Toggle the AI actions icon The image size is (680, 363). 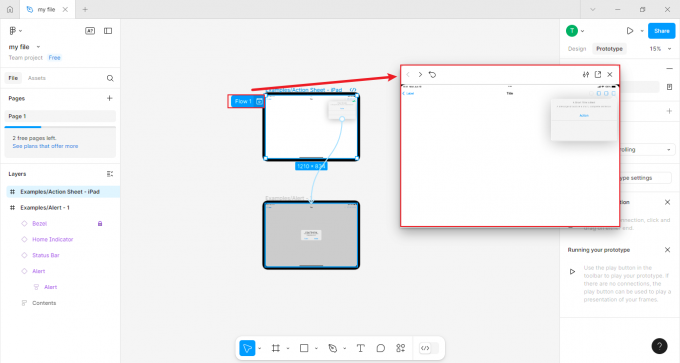click(90, 31)
